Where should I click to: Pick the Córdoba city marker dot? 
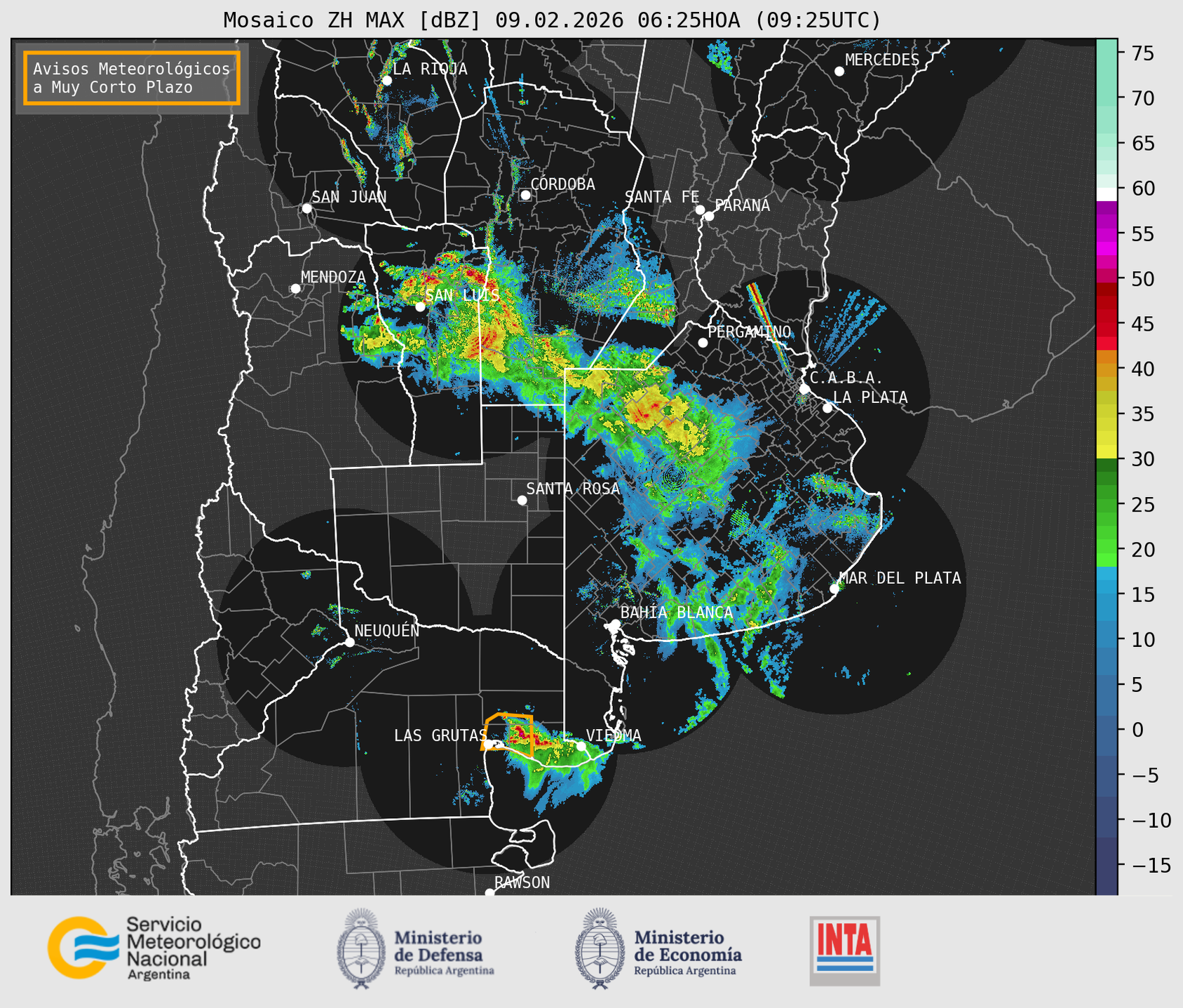525,195
